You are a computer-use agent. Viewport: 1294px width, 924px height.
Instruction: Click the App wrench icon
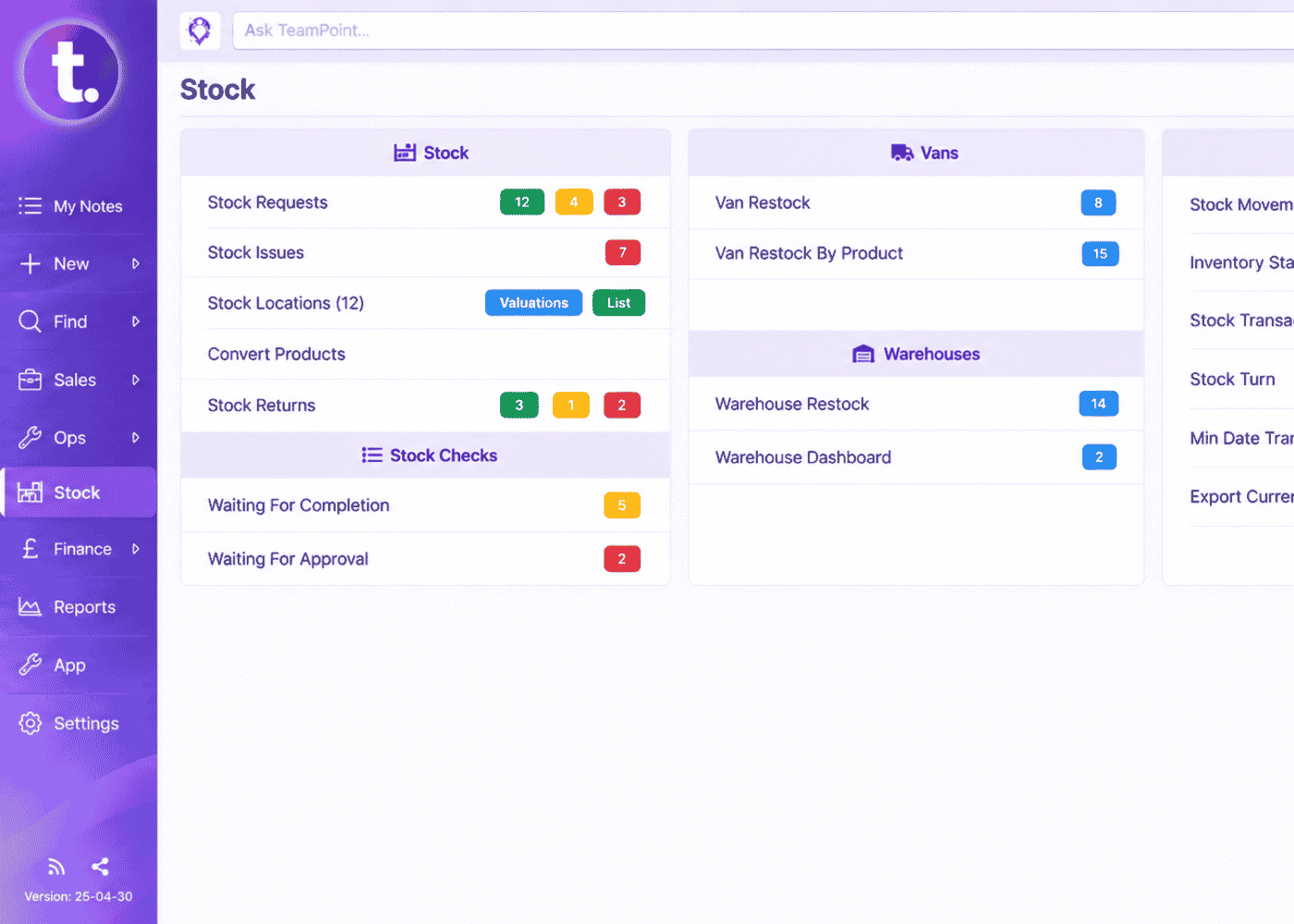30,665
